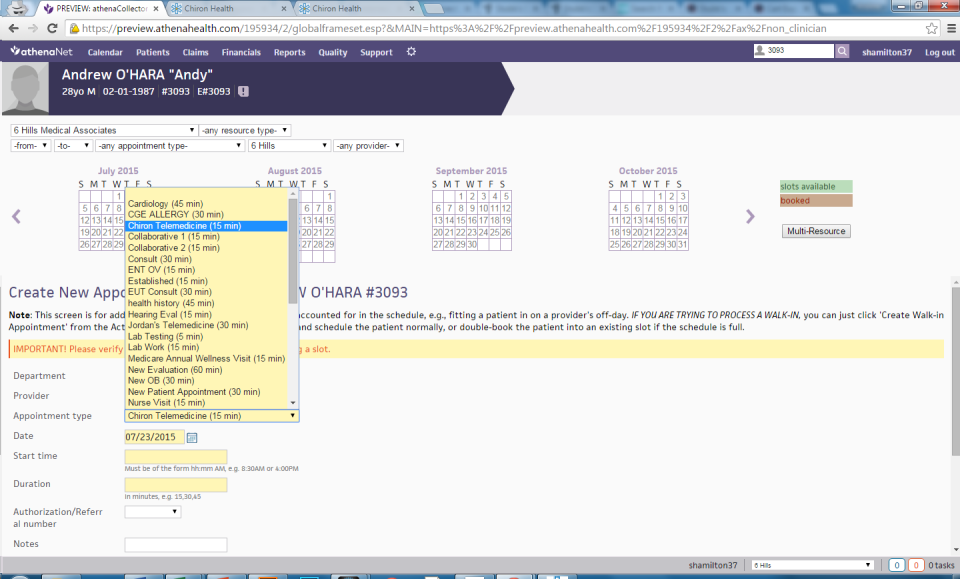Screen dimensions: 960x579
Task: Choose Medicare Annual Wellness Visit option
Action: coord(206,359)
